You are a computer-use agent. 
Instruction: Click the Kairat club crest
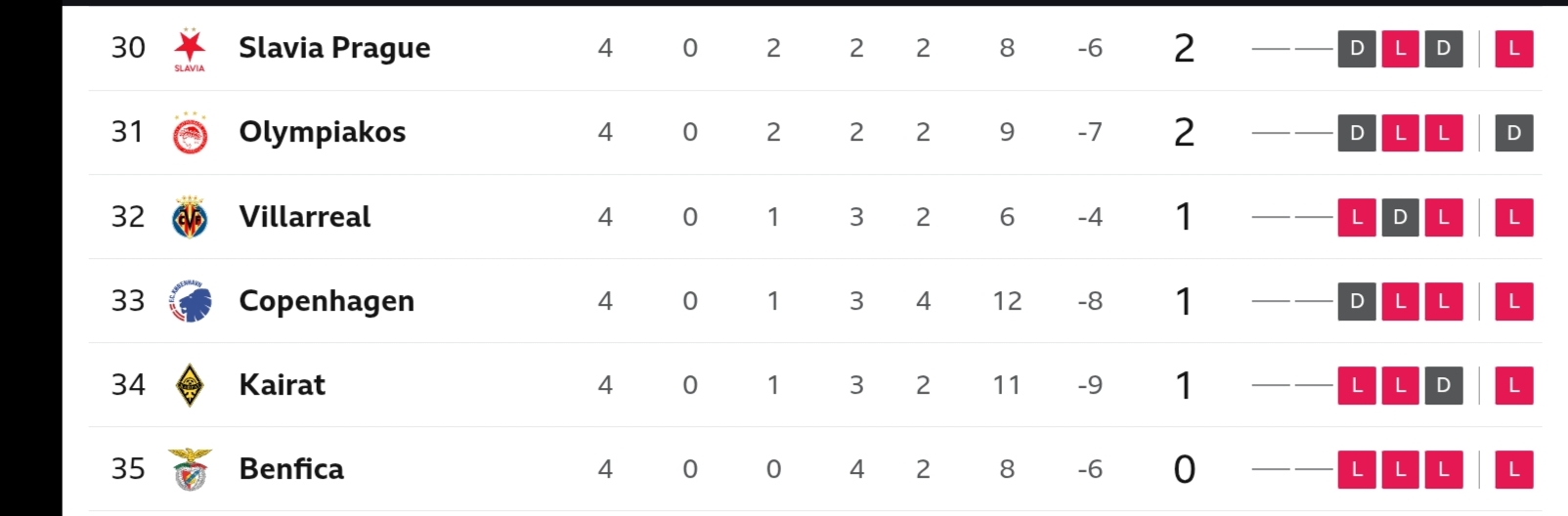190,385
